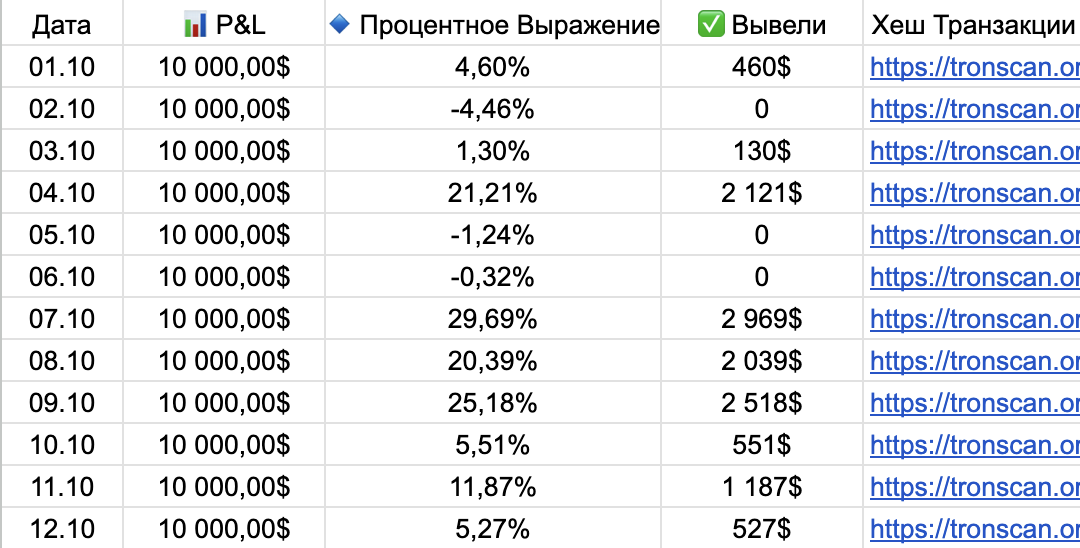Select the Дата column header cell
Viewport: 1080px width, 548px height.
click(61, 24)
